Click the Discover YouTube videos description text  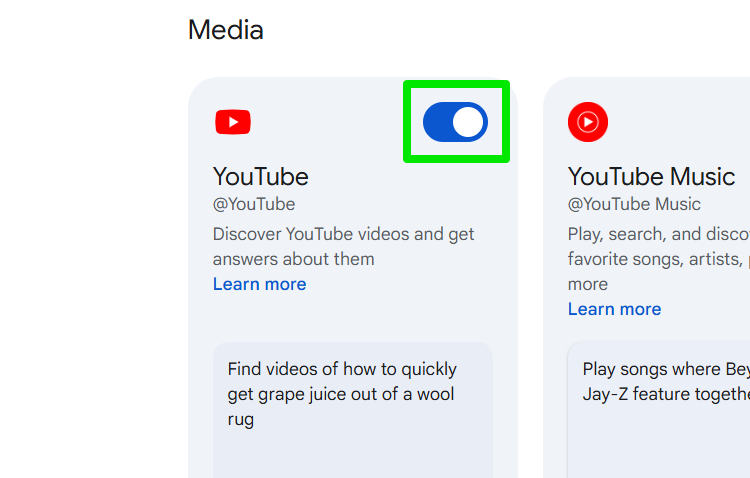pyautogui.click(x=343, y=246)
